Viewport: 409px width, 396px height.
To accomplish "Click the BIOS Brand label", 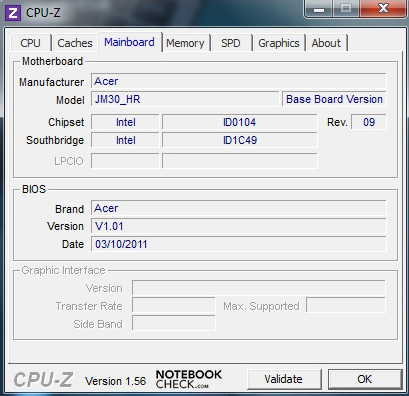I will [69, 209].
